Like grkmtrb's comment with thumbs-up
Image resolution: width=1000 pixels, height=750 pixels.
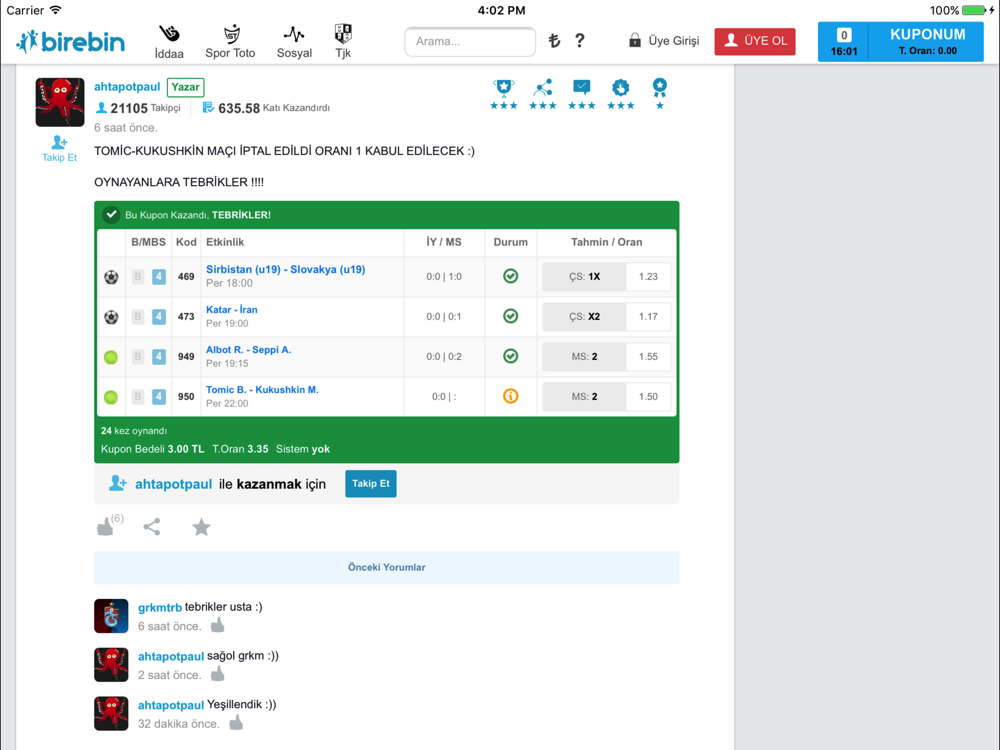[x=217, y=625]
